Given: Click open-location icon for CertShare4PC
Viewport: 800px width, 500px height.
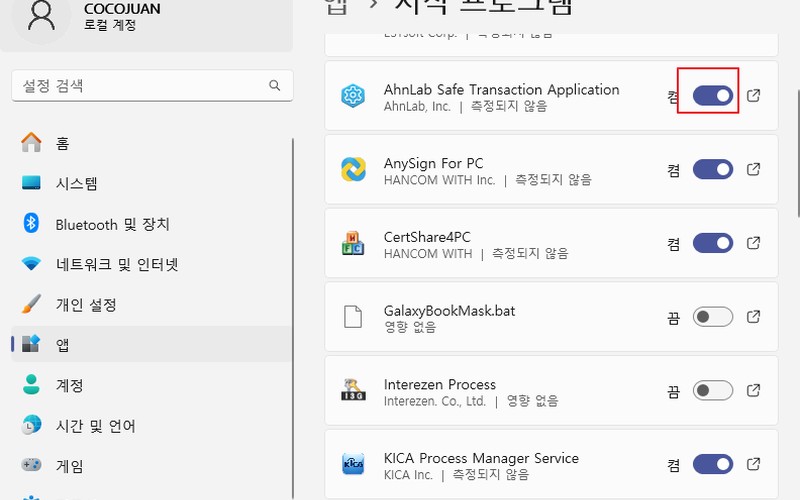Looking at the screenshot, I should [x=754, y=243].
